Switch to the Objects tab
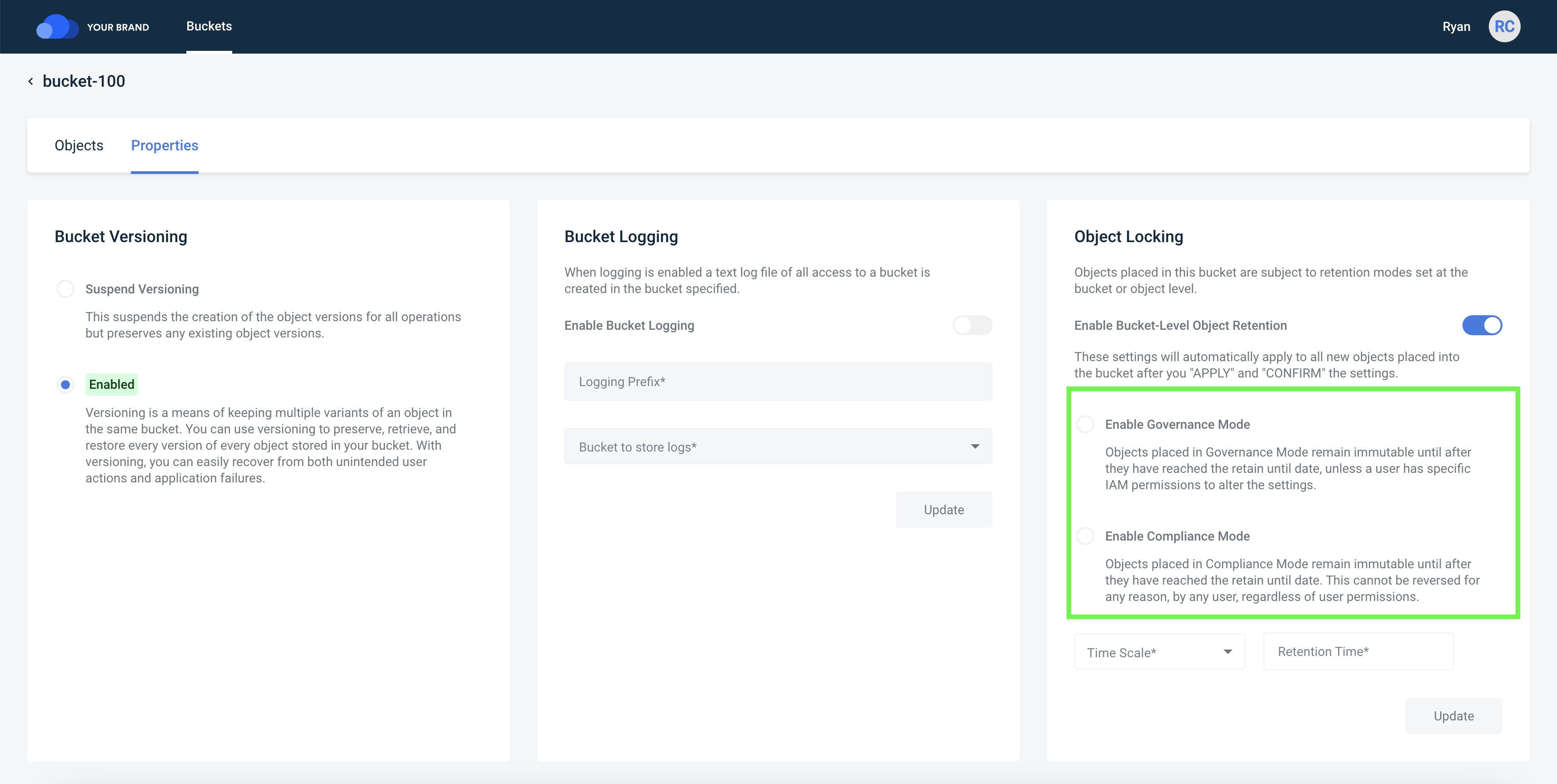The height and width of the screenshot is (784, 1557). tap(79, 145)
